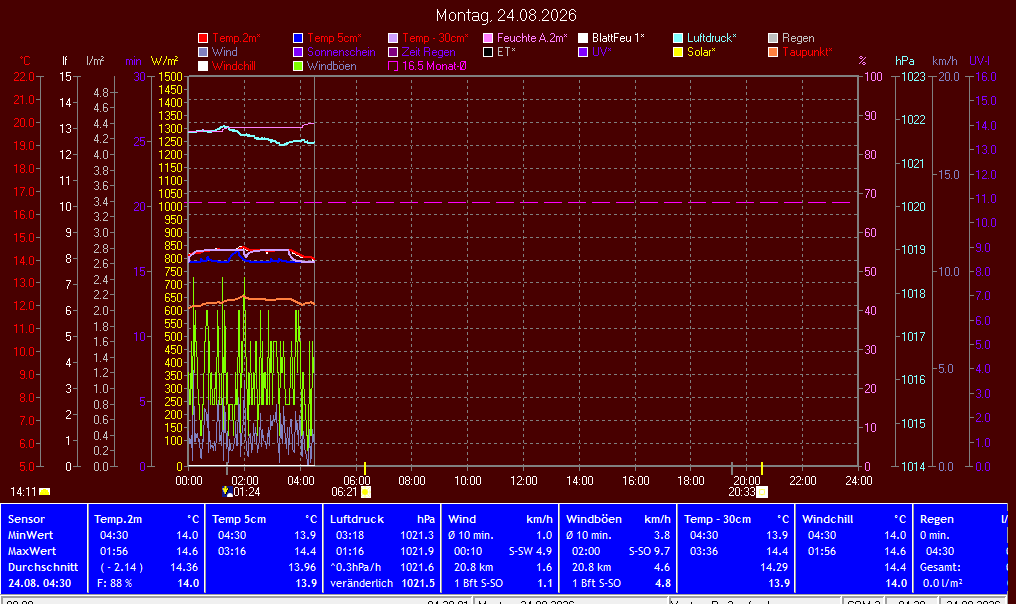The image size is (1016, 604).
Task: Click the outlined ET legend swatch
Action: [x=488, y=52]
